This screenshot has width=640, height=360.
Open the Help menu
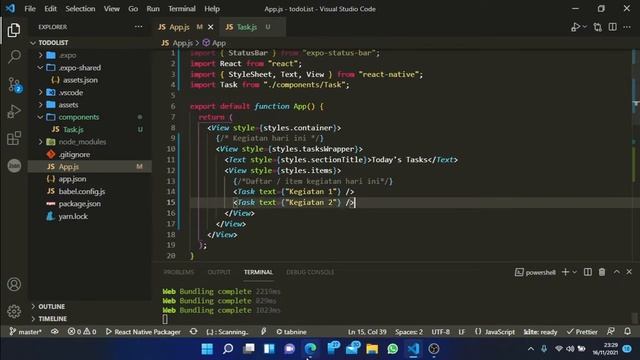tap(212, 9)
